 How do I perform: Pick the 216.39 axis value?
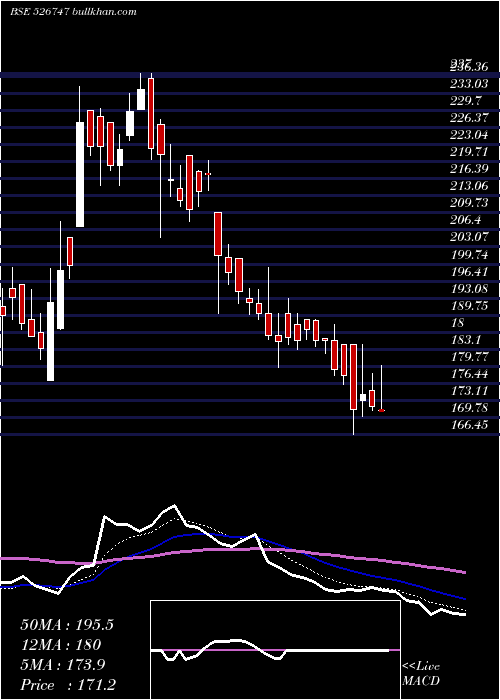pyautogui.click(x=469, y=169)
